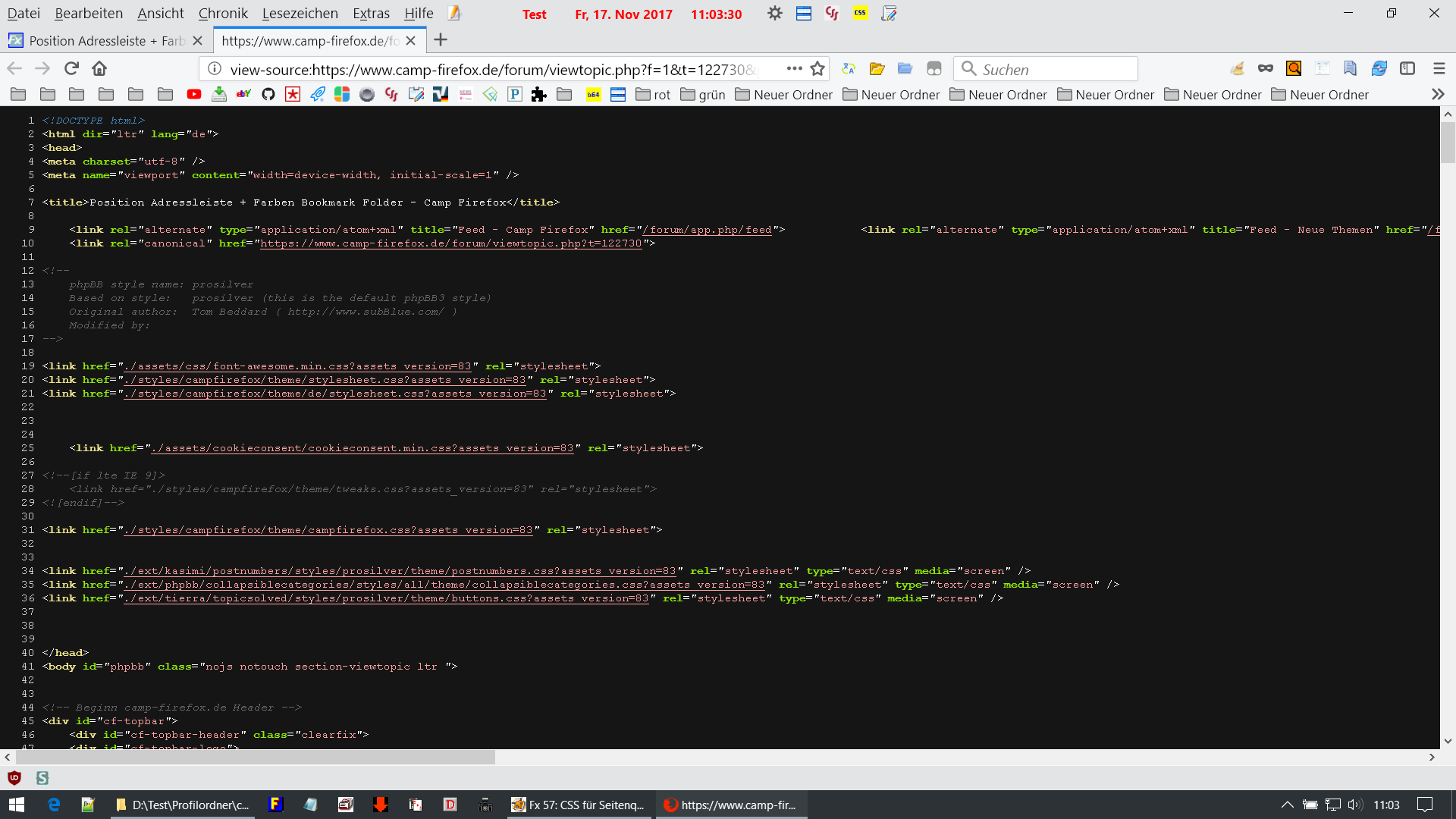Click into the Suchen search field
The width and height of the screenshot is (1456, 819).
tap(1054, 69)
